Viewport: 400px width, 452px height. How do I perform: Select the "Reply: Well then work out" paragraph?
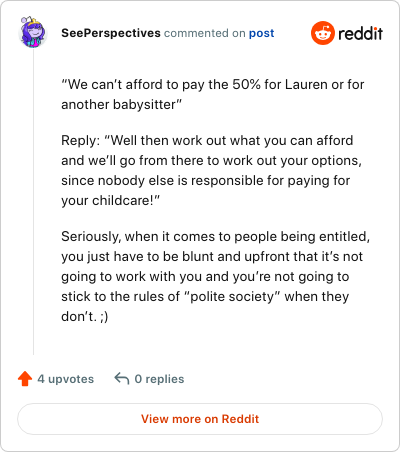click(211, 170)
